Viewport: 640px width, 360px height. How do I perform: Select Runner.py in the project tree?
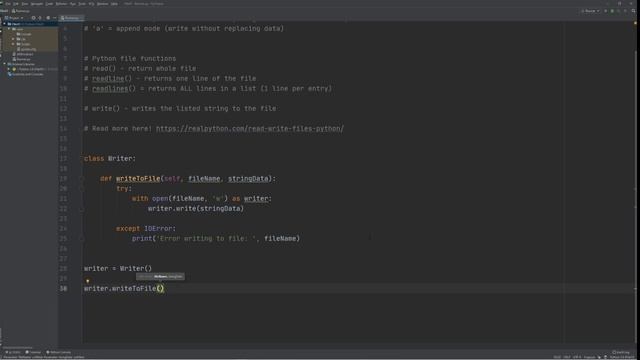23,59
